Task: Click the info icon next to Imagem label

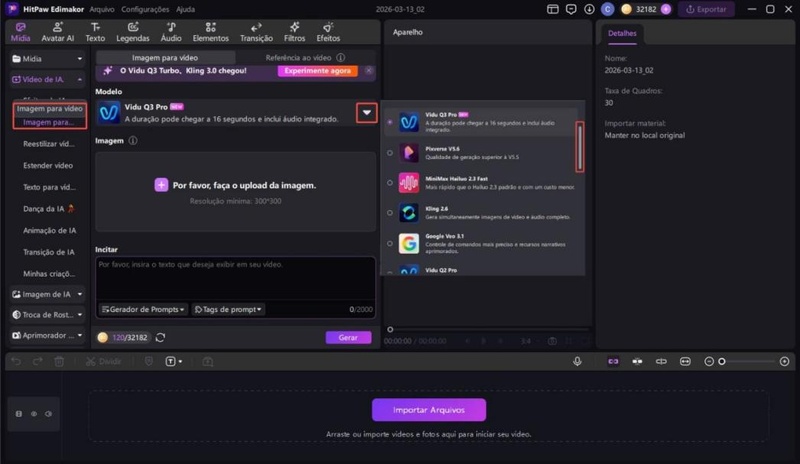Action: pyautogui.click(x=133, y=140)
